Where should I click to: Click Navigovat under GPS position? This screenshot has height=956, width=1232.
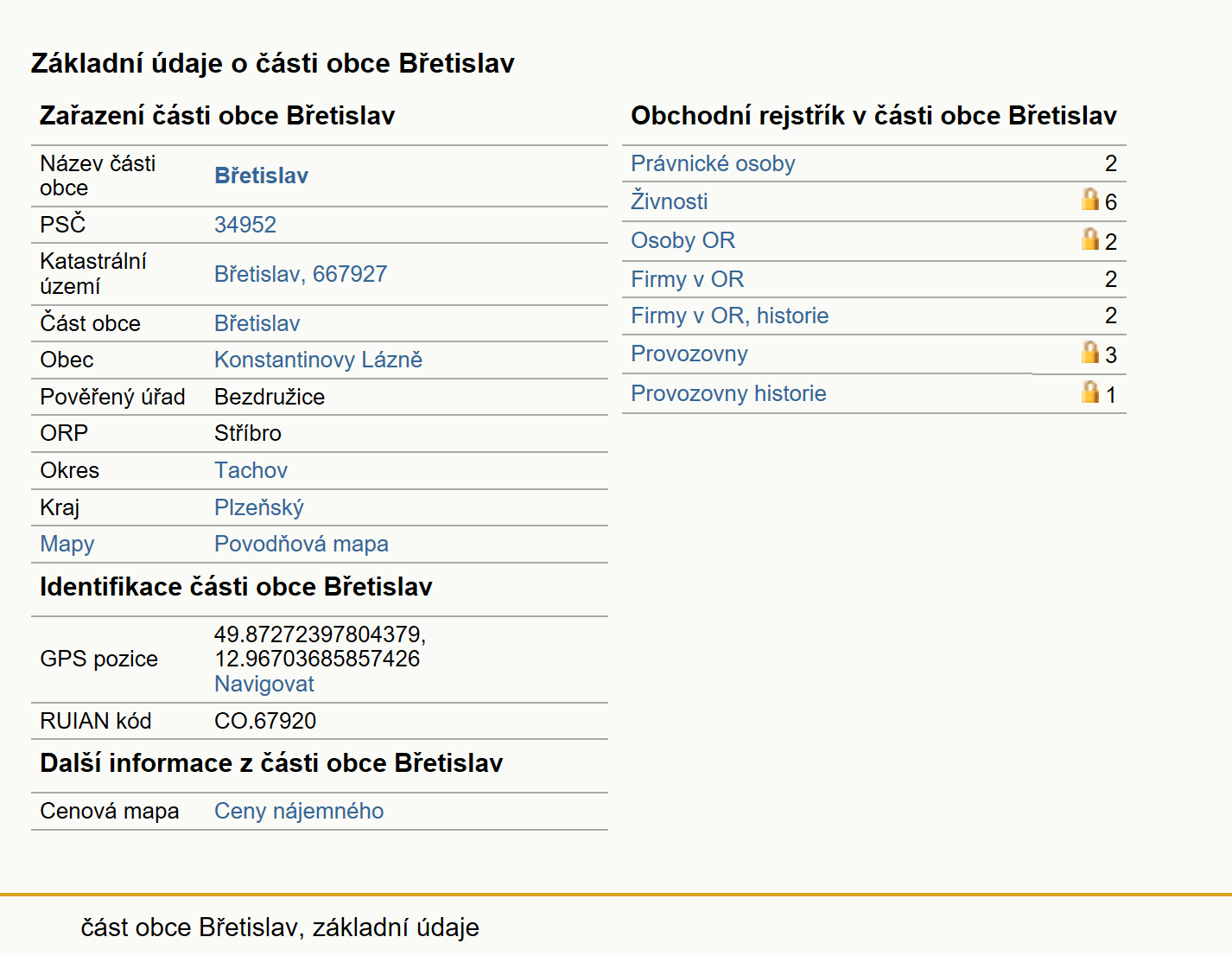[264, 684]
